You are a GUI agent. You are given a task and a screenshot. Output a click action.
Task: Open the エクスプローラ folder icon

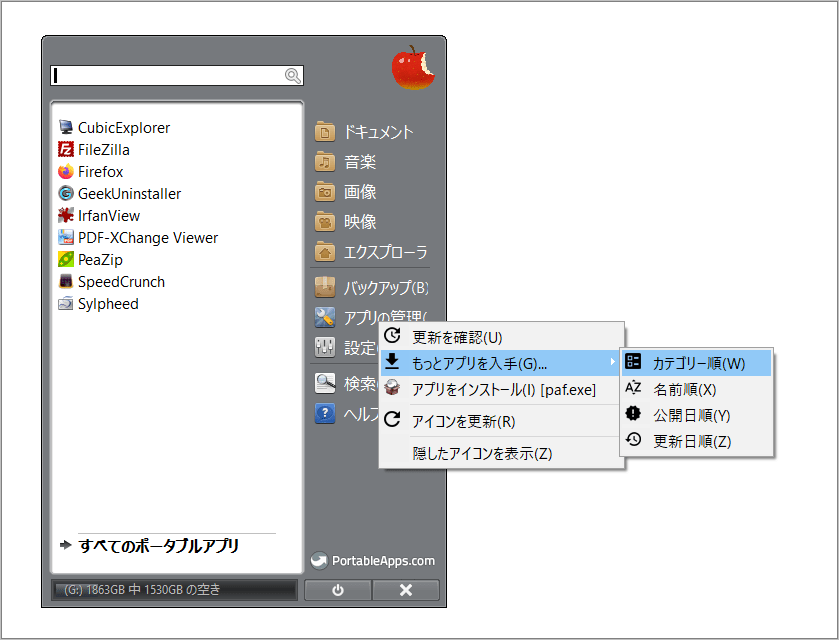(x=325, y=252)
